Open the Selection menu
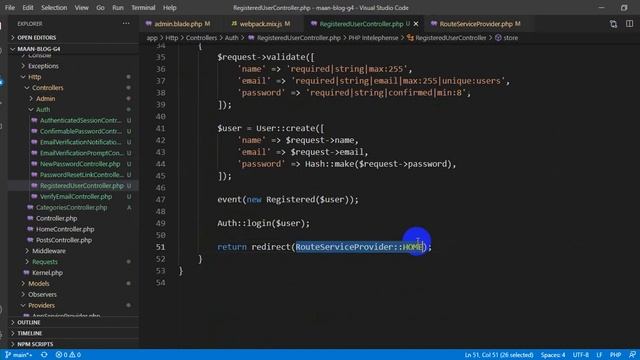The width and height of the screenshot is (640, 360). 54,7
